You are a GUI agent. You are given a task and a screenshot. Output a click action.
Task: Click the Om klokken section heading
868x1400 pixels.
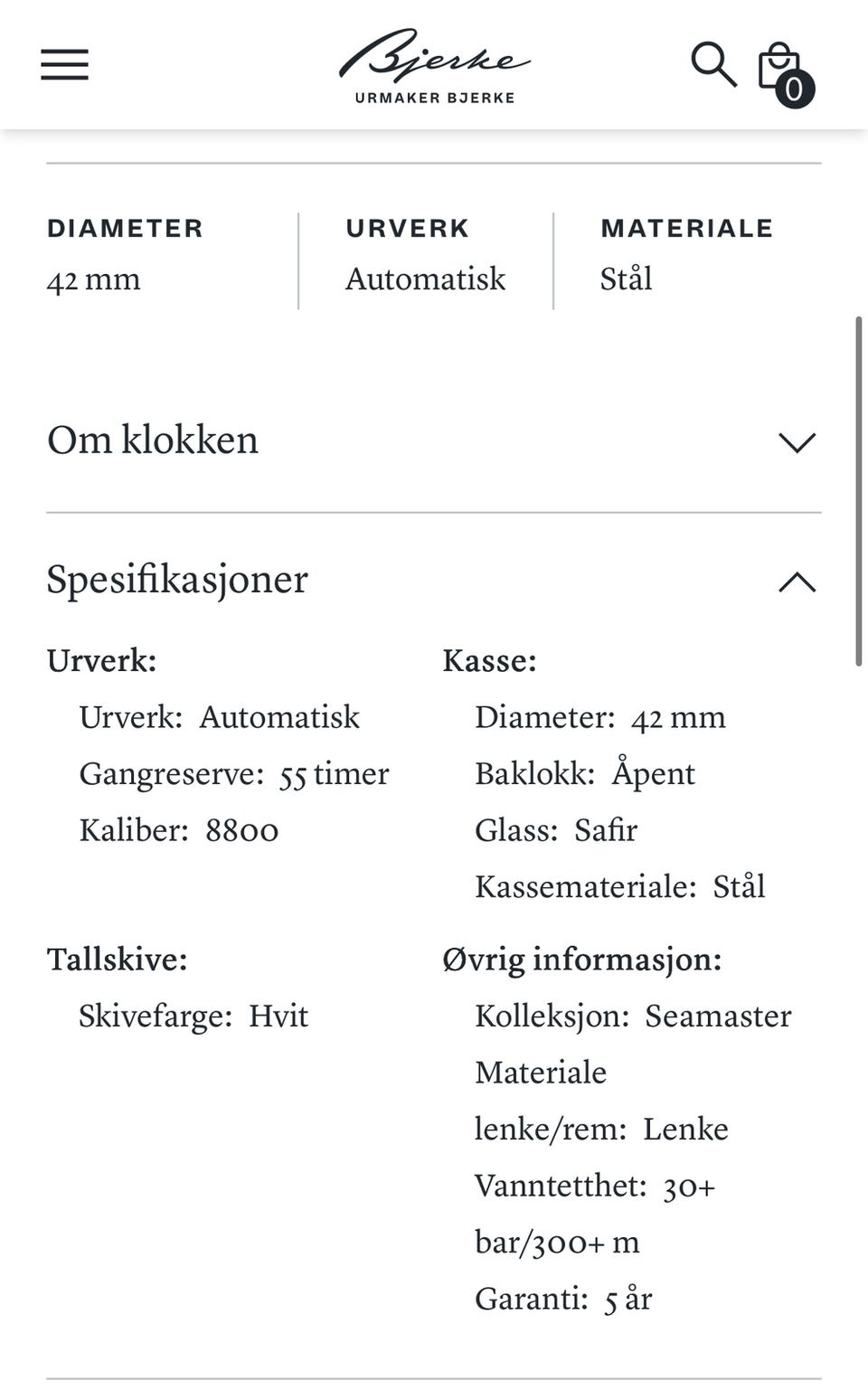coord(153,440)
